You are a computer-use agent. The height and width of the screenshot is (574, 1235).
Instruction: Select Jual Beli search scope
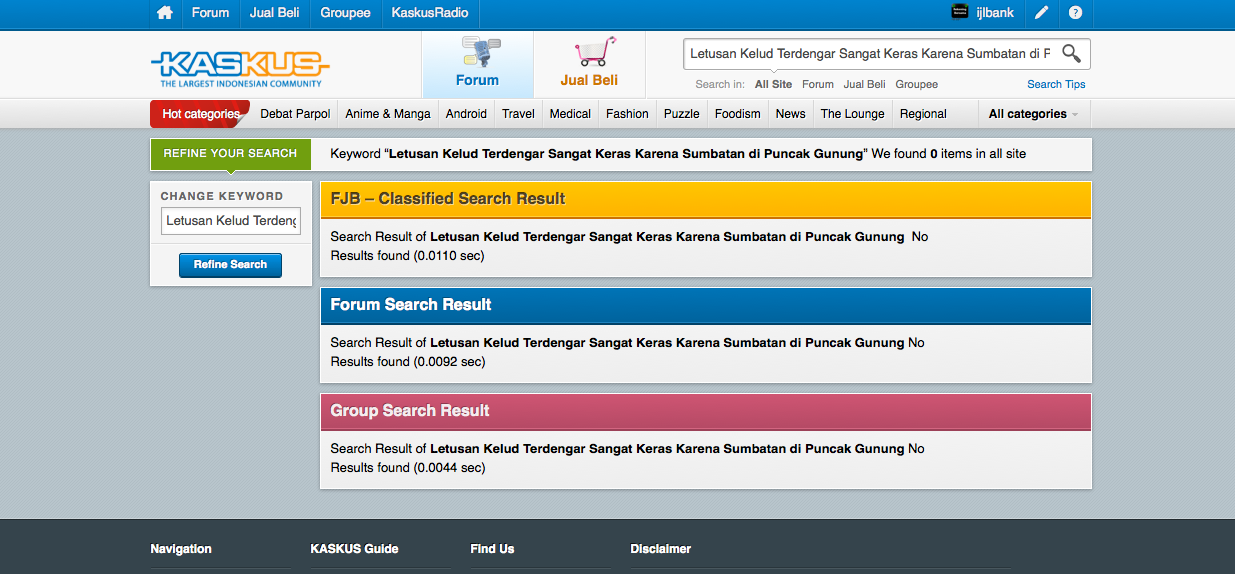coord(864,85)
